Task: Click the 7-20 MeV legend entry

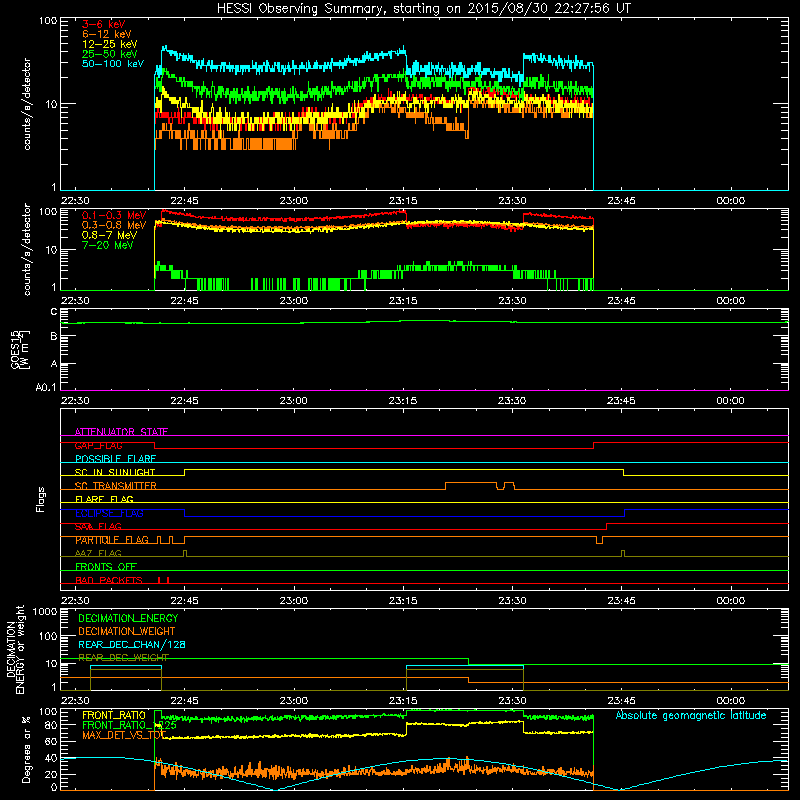Action: 108,245
